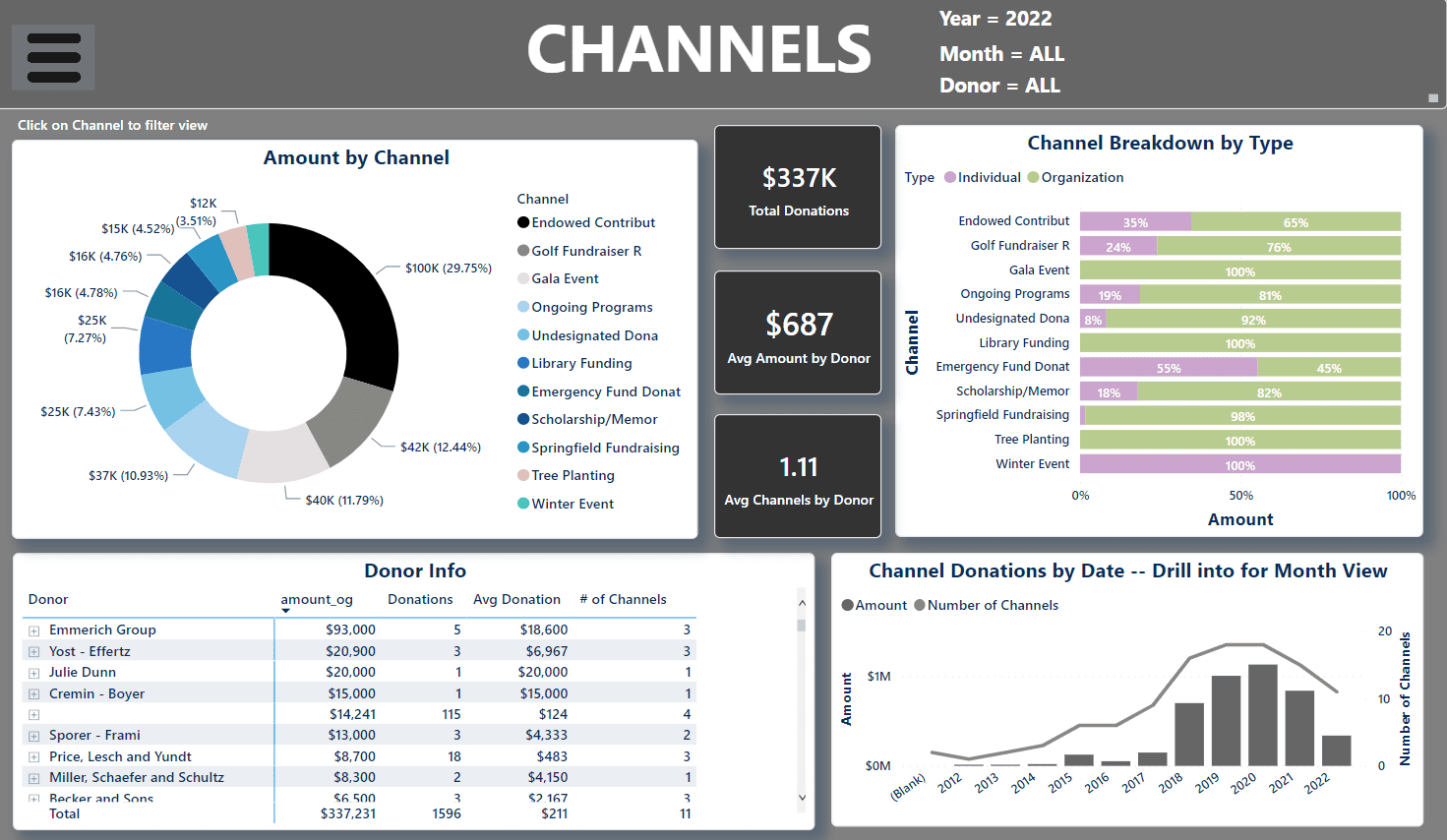
Task: Select Tree Planting legend item
Action: click(567, 475)
